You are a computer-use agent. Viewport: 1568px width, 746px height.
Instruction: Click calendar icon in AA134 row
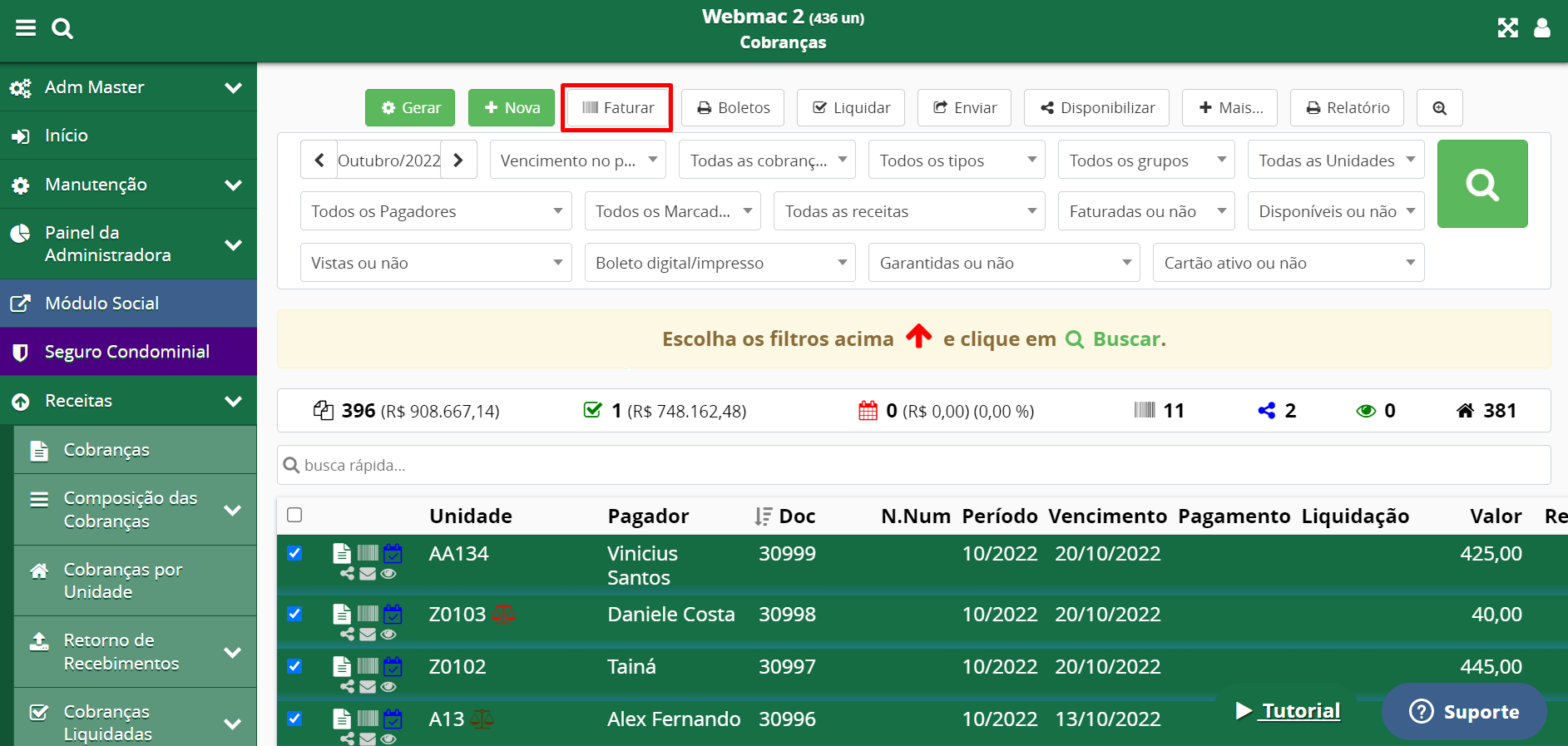click(393, 553)
